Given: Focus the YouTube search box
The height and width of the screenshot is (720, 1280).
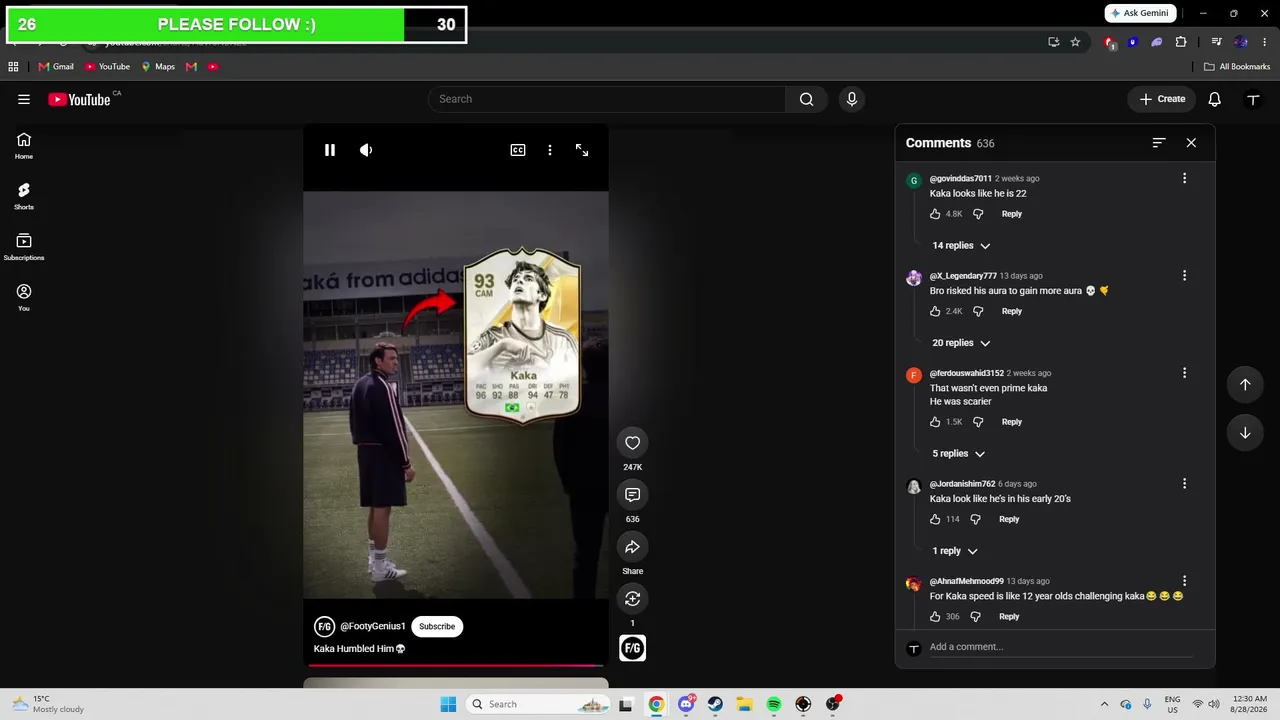Looking at the screenshot, I should point(607,99).
